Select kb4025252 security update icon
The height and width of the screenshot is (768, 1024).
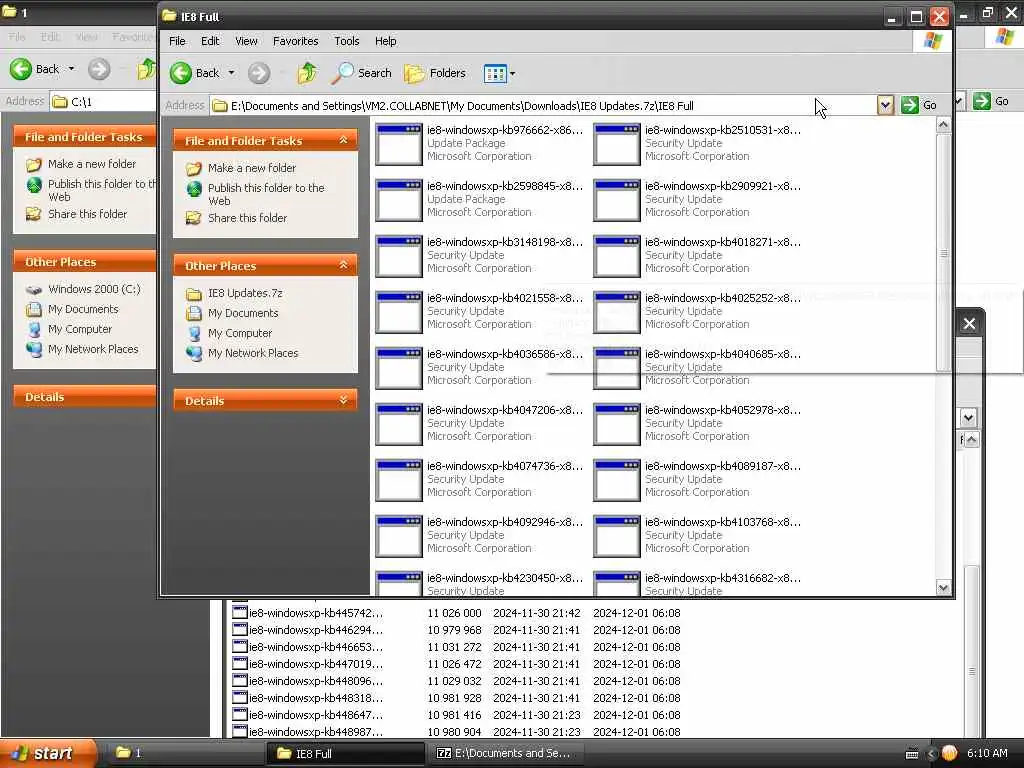616,312
